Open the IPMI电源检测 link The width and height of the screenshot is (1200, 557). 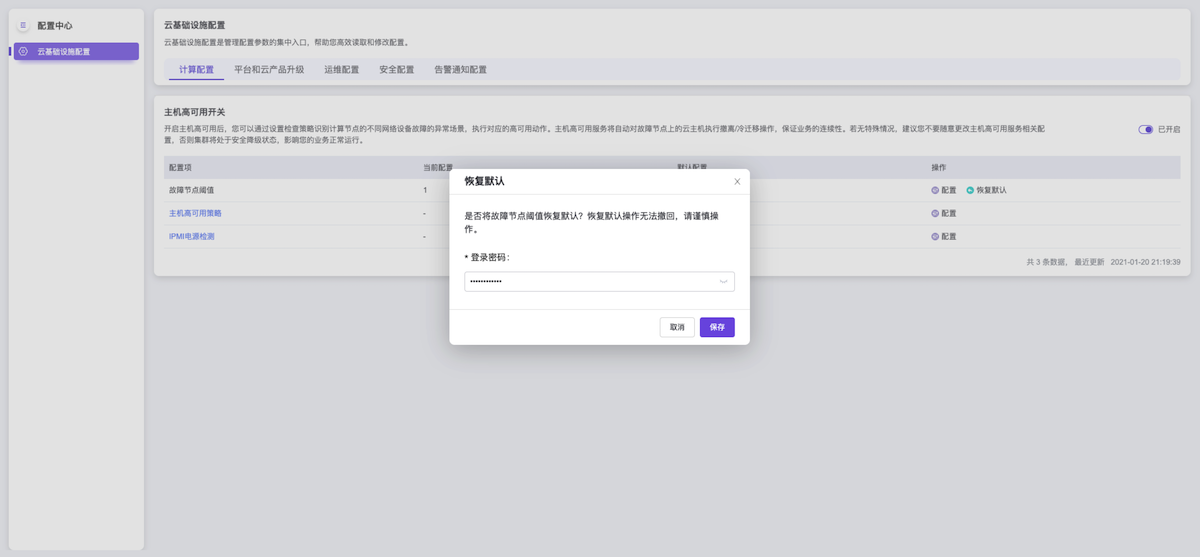click(191, 237)
